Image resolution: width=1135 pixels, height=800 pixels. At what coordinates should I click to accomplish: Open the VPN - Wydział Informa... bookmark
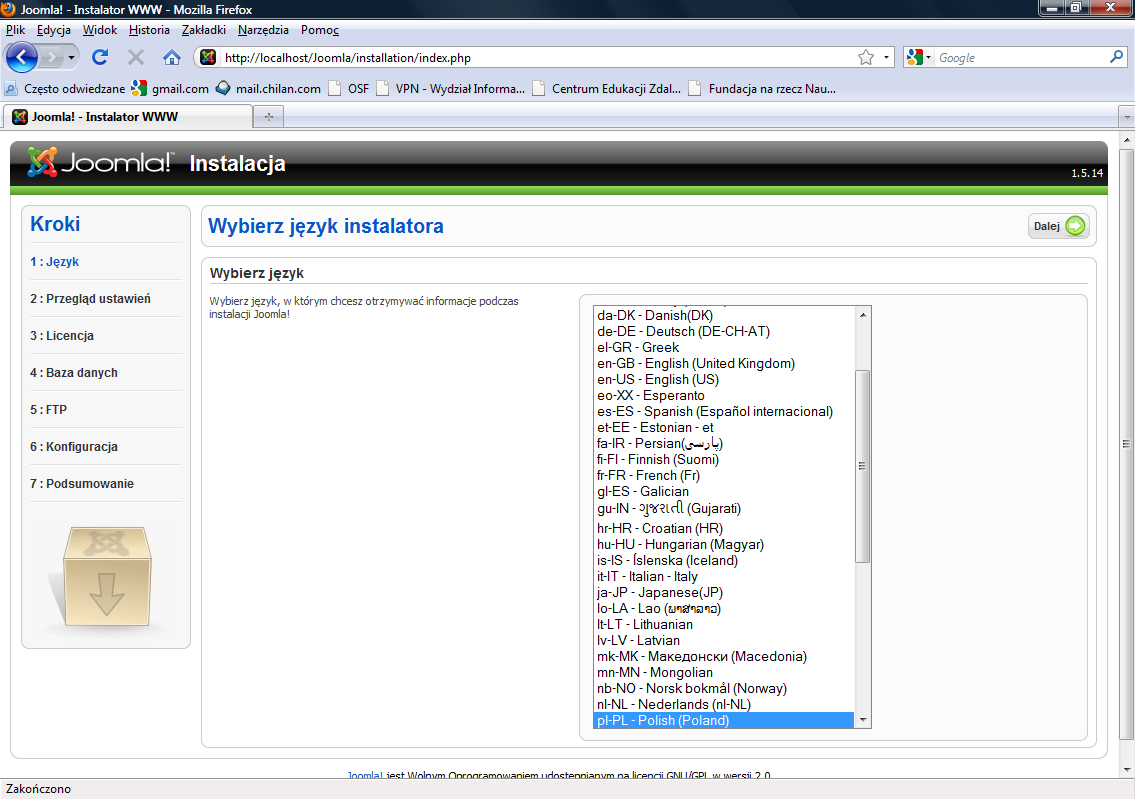coord(450,88)
